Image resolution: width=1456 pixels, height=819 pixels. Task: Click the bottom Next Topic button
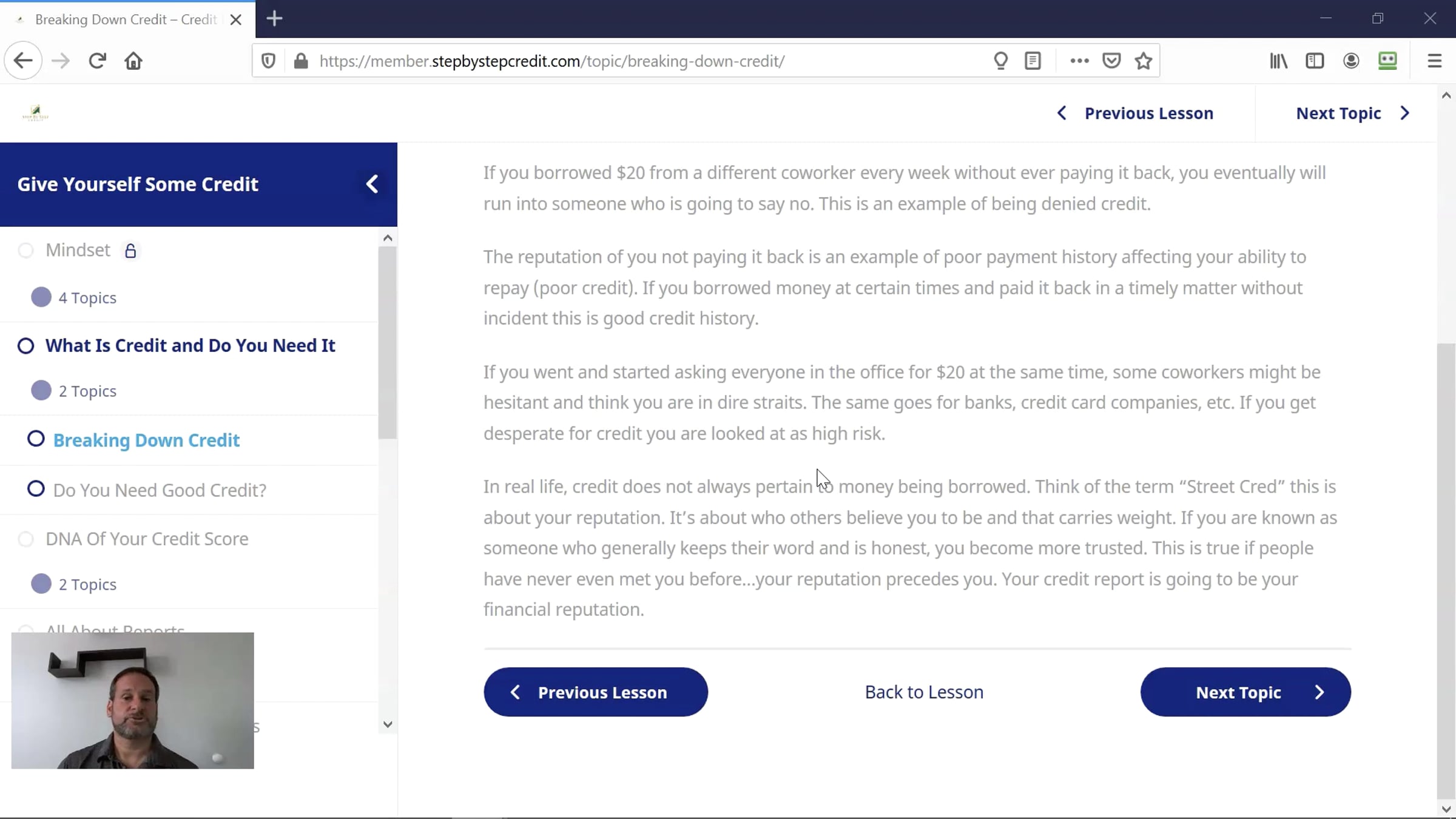click(x=1245, y=692)
